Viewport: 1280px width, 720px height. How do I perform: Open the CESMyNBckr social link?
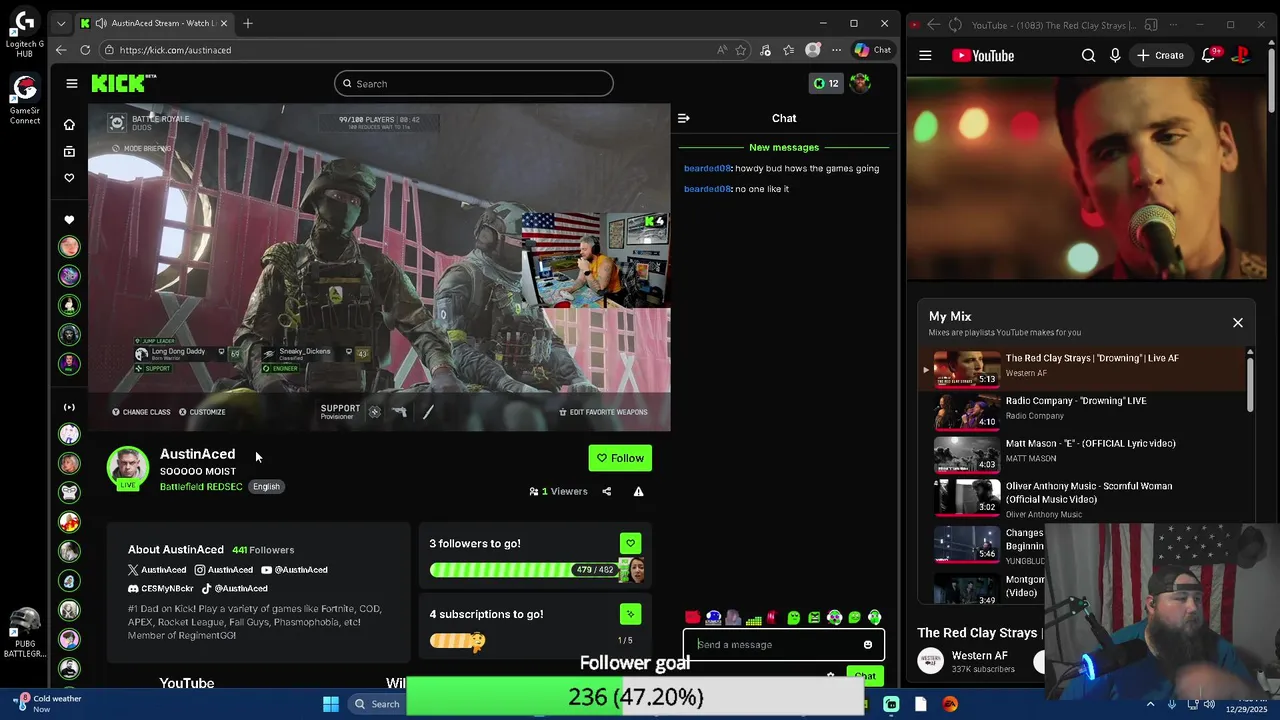click(161, 589)
